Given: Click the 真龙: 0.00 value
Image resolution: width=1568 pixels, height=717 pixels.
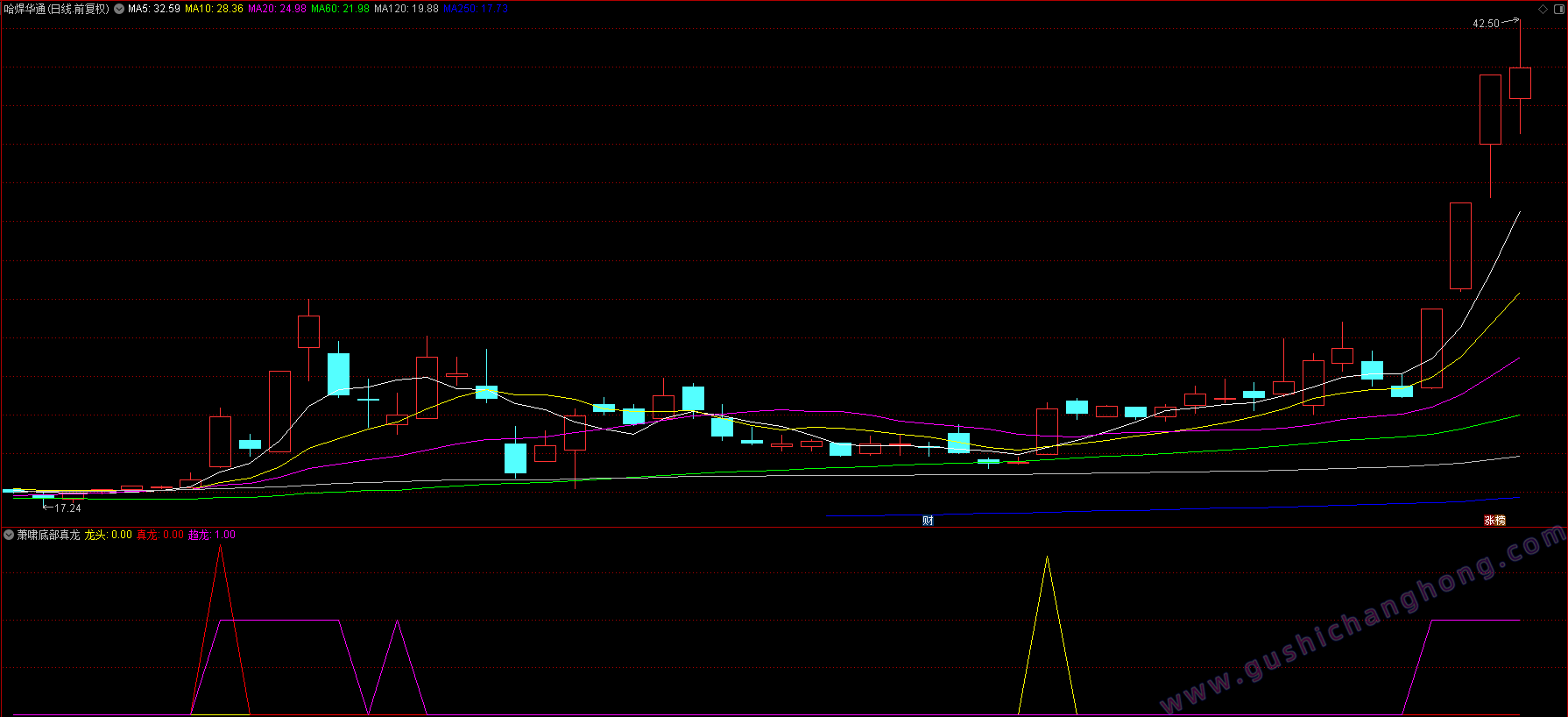Looking at the screenshot, I should (x=160, y=535).
